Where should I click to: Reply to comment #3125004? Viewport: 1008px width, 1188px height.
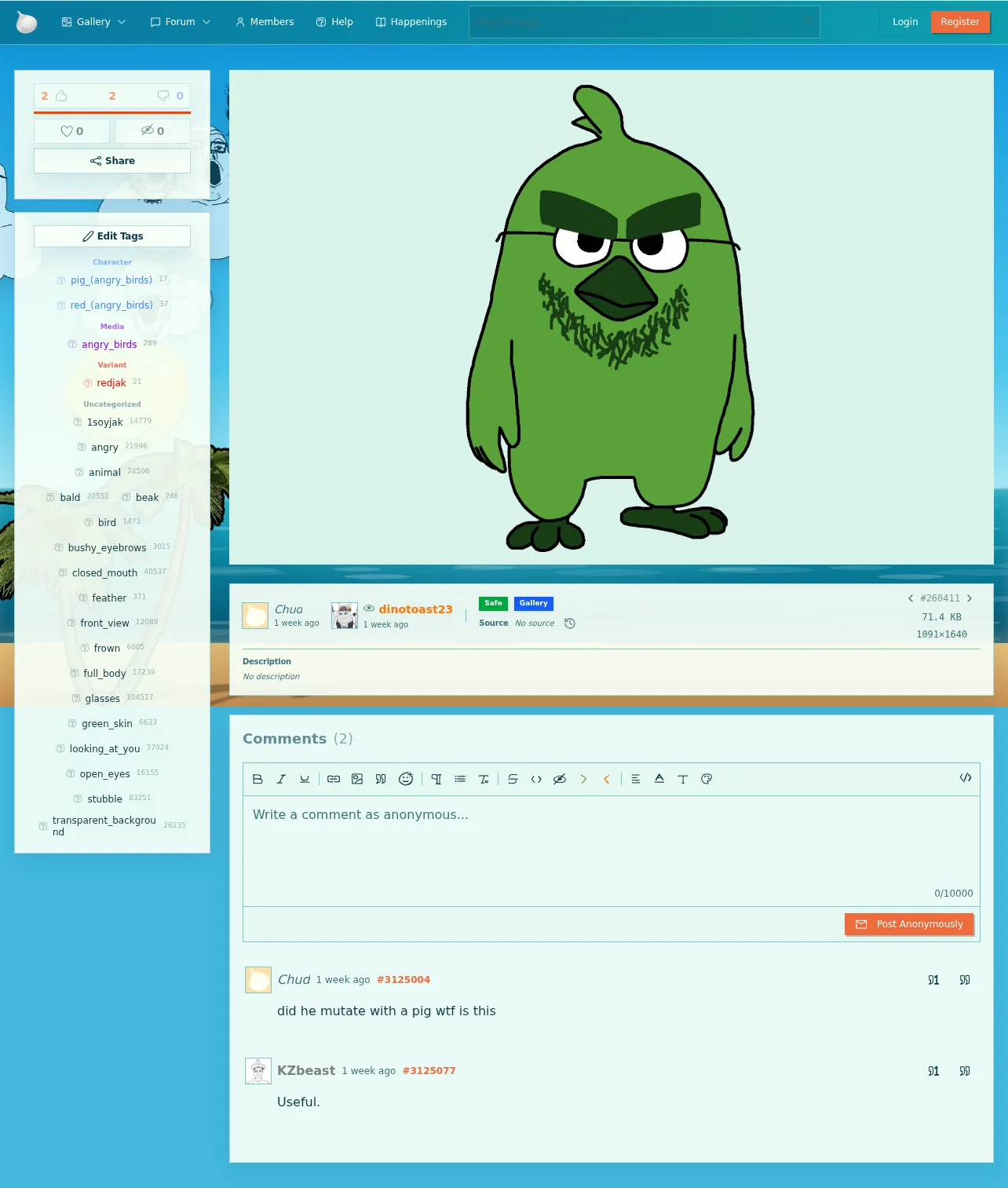[x=933, y=980]
